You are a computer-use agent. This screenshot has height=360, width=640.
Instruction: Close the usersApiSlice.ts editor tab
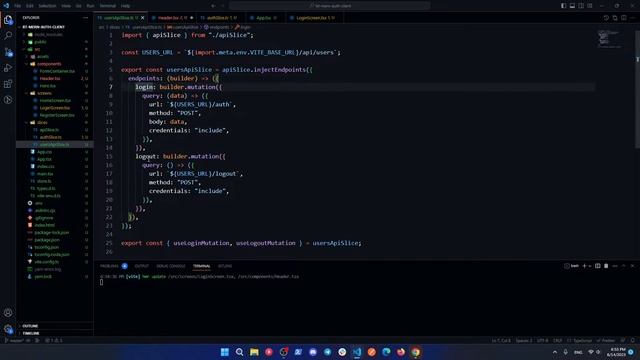pyautogui.click(x=142, y=18)
